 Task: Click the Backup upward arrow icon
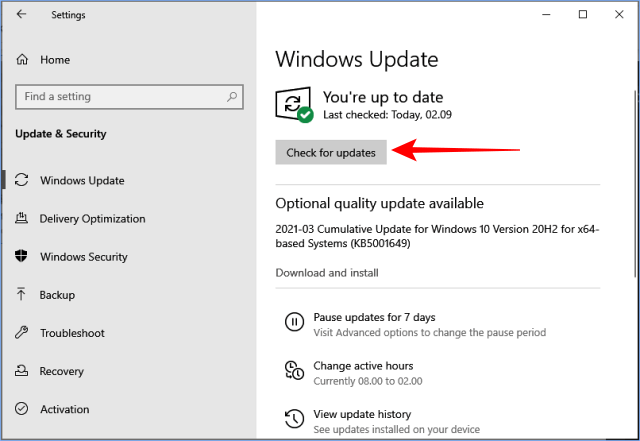coord(21,294)
